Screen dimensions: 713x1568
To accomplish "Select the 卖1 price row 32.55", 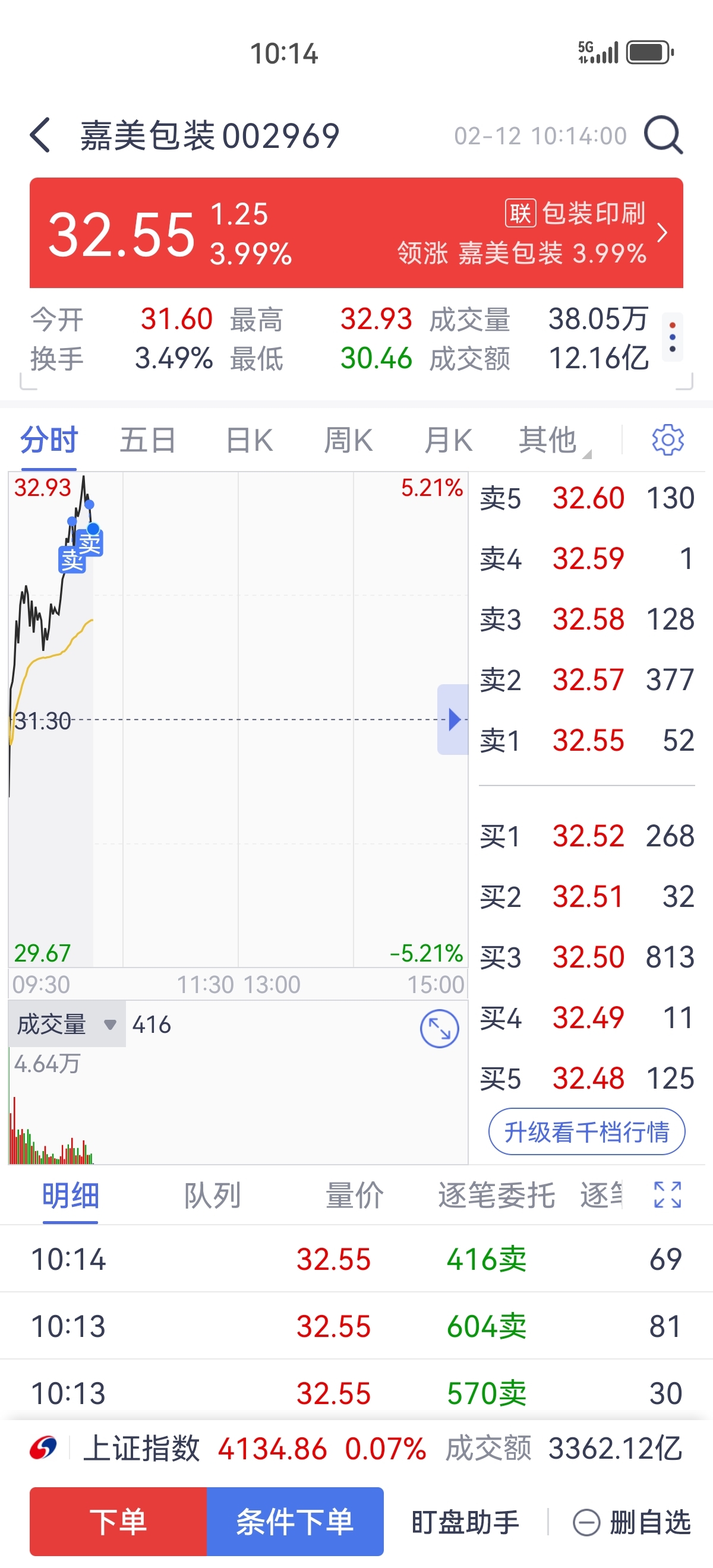I will tap(587, 740).
